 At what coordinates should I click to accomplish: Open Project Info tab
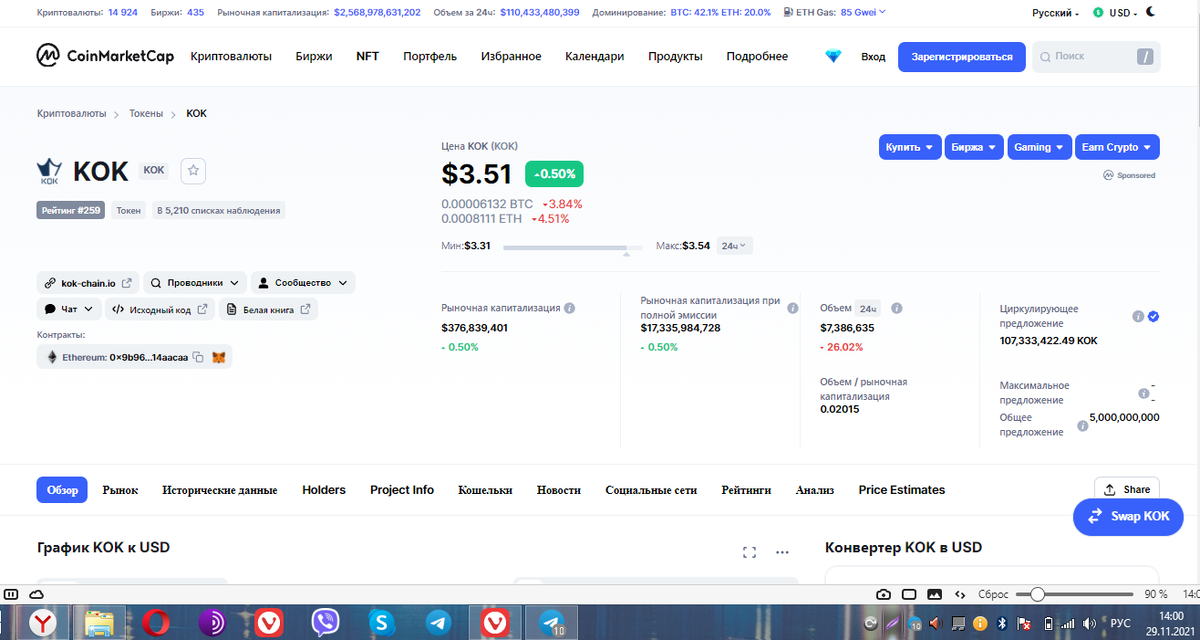pos(402,490)
